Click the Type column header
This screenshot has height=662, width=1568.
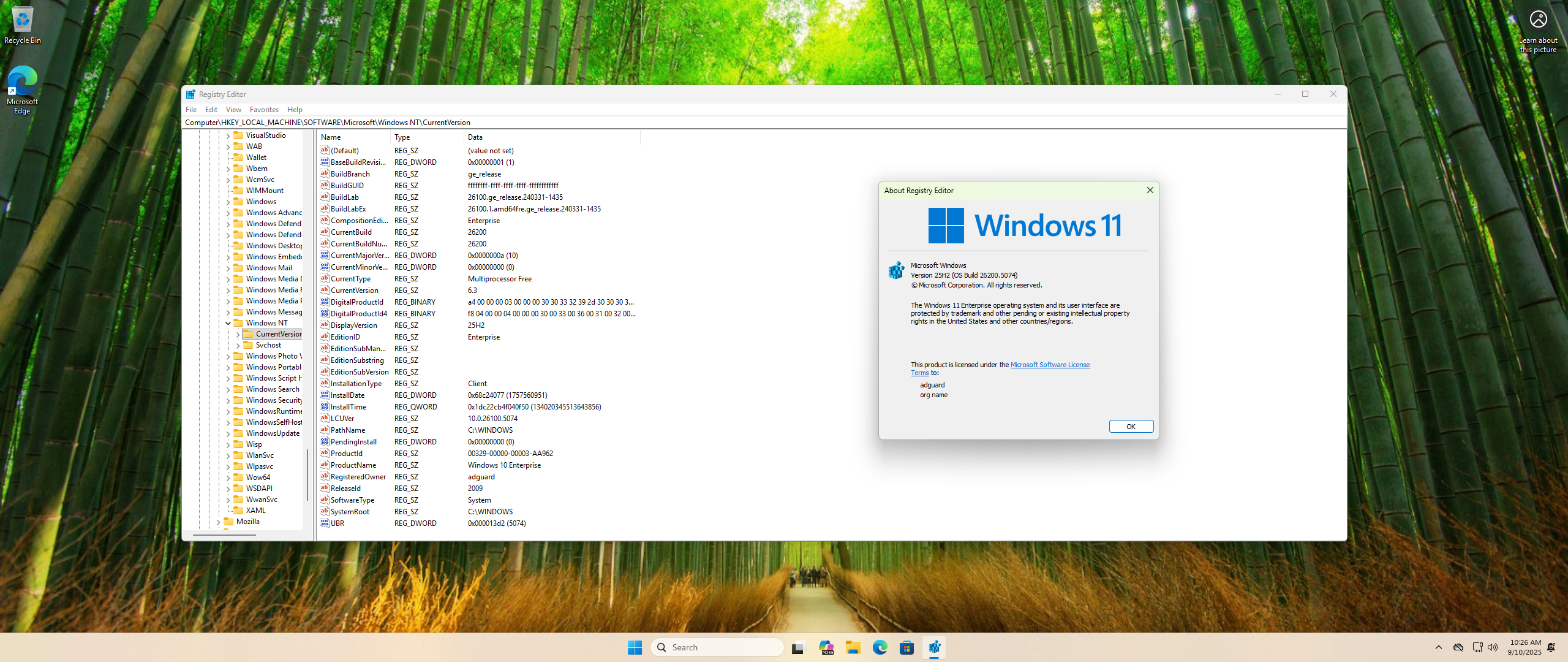[427, 137]
